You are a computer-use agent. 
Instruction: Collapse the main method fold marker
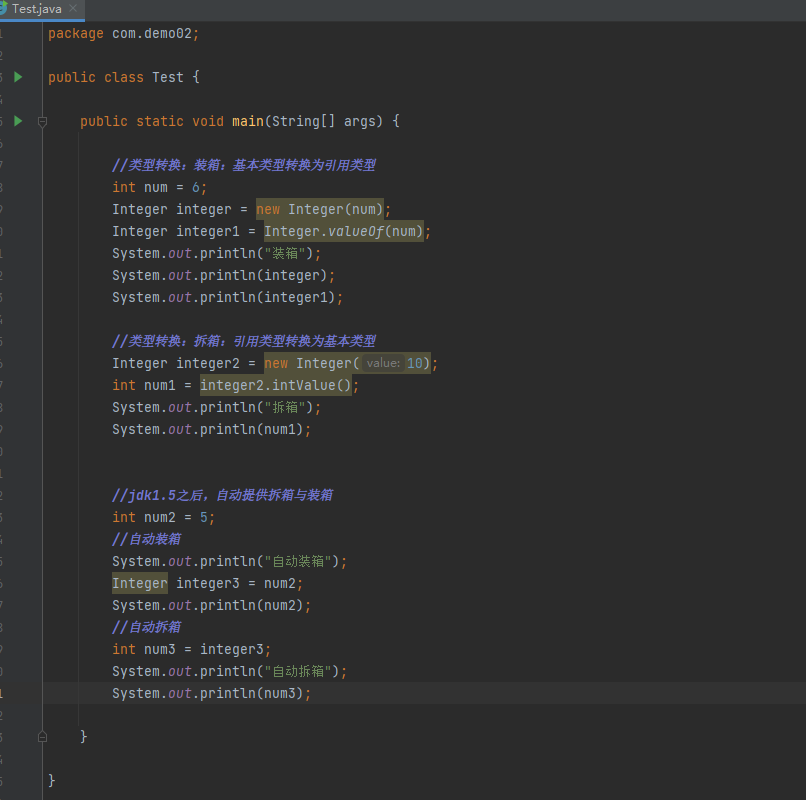42,121
